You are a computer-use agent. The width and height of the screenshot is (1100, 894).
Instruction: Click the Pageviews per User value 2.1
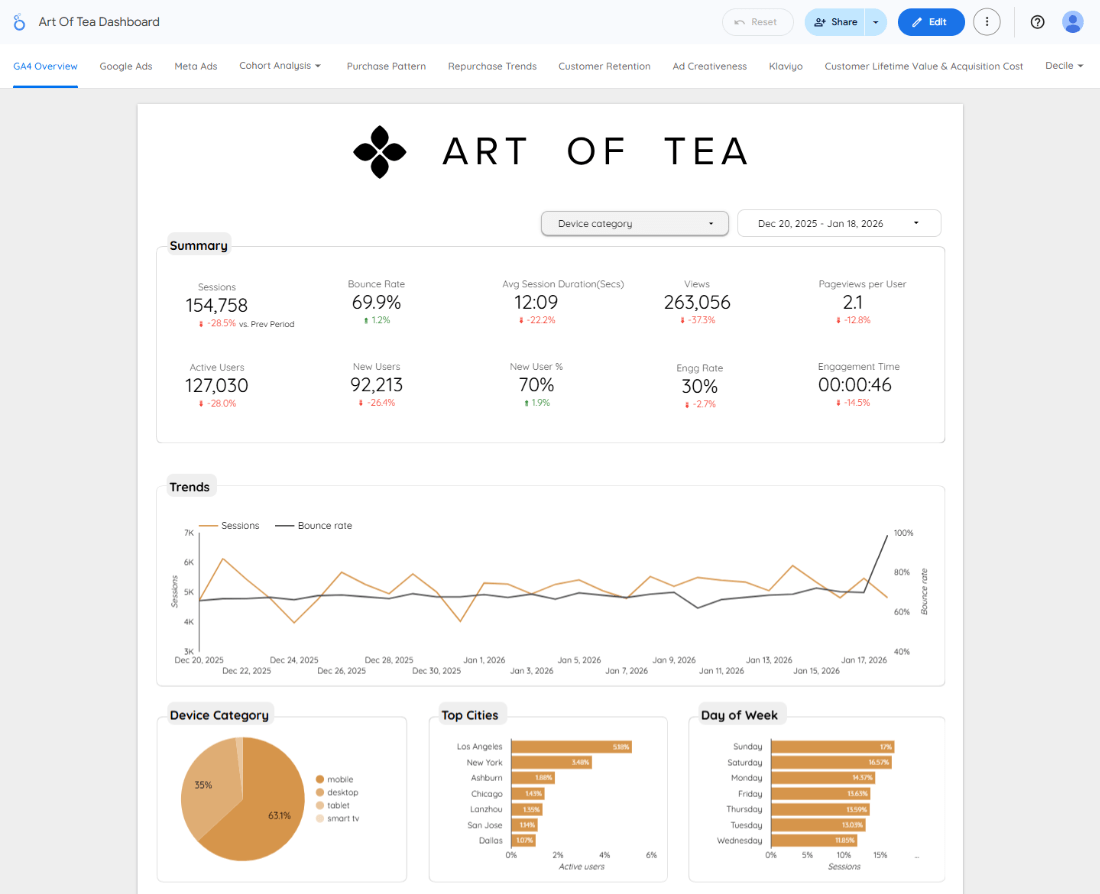[x=853, y=302]
